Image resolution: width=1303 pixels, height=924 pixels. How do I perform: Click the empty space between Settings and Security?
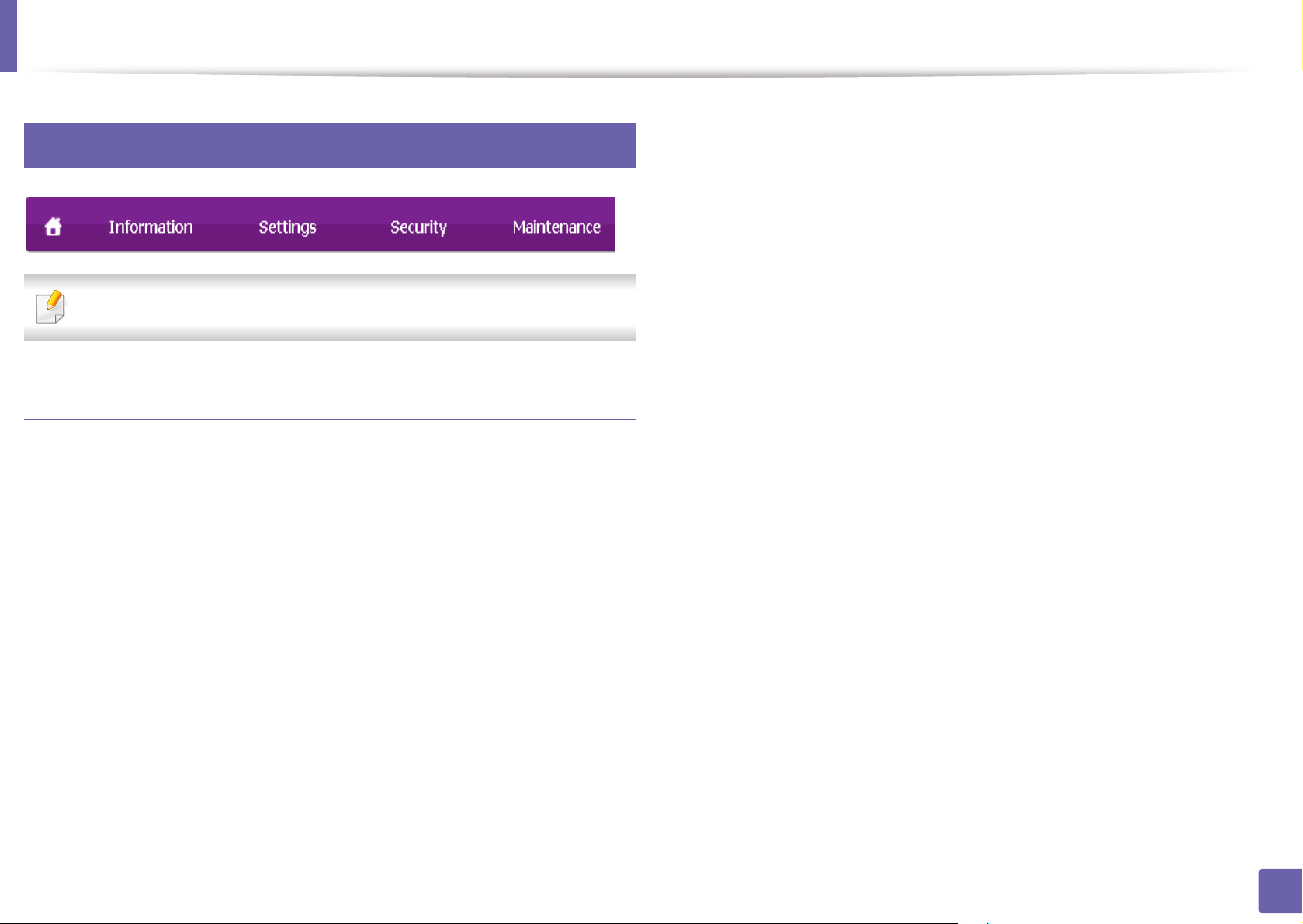click(353, 227)
